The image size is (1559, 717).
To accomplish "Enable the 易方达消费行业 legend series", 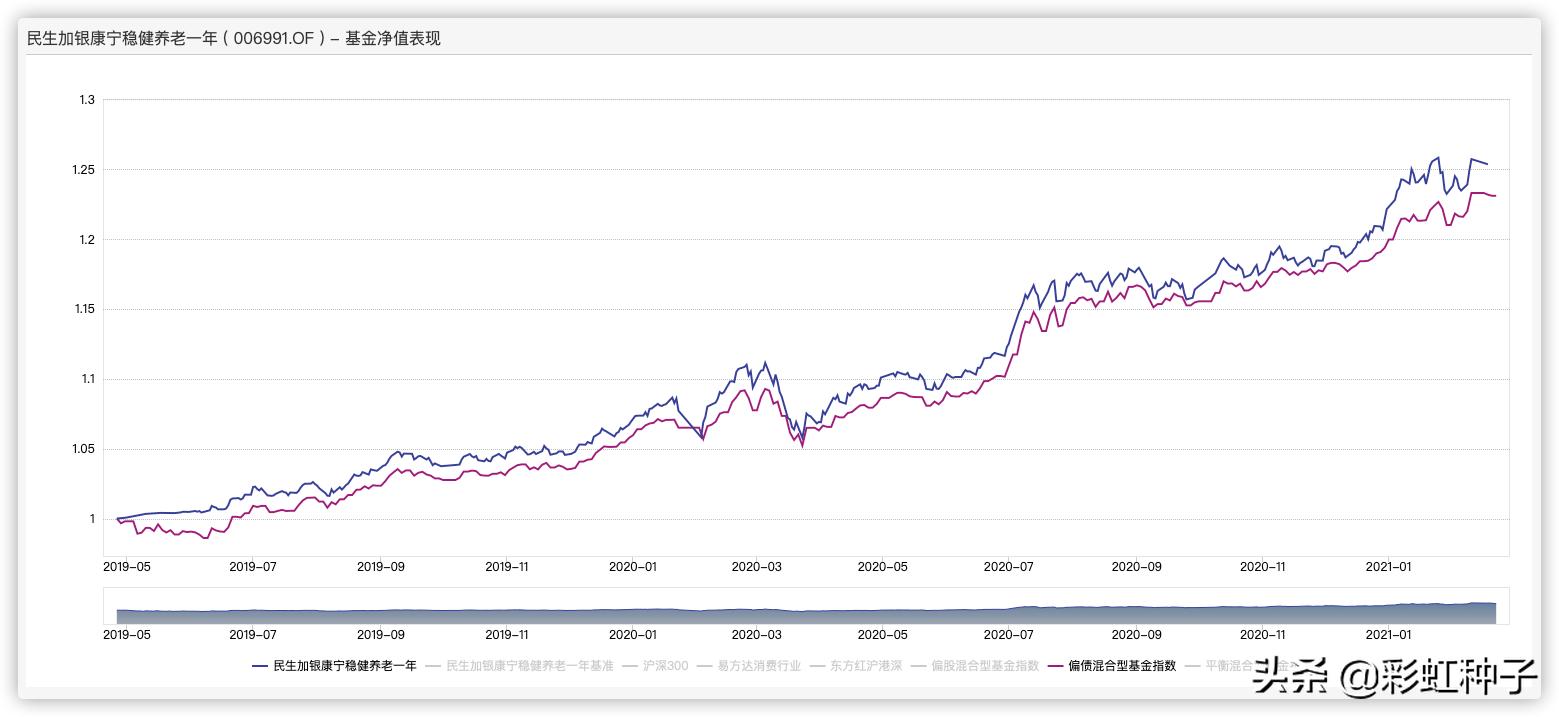I will 749,665.
